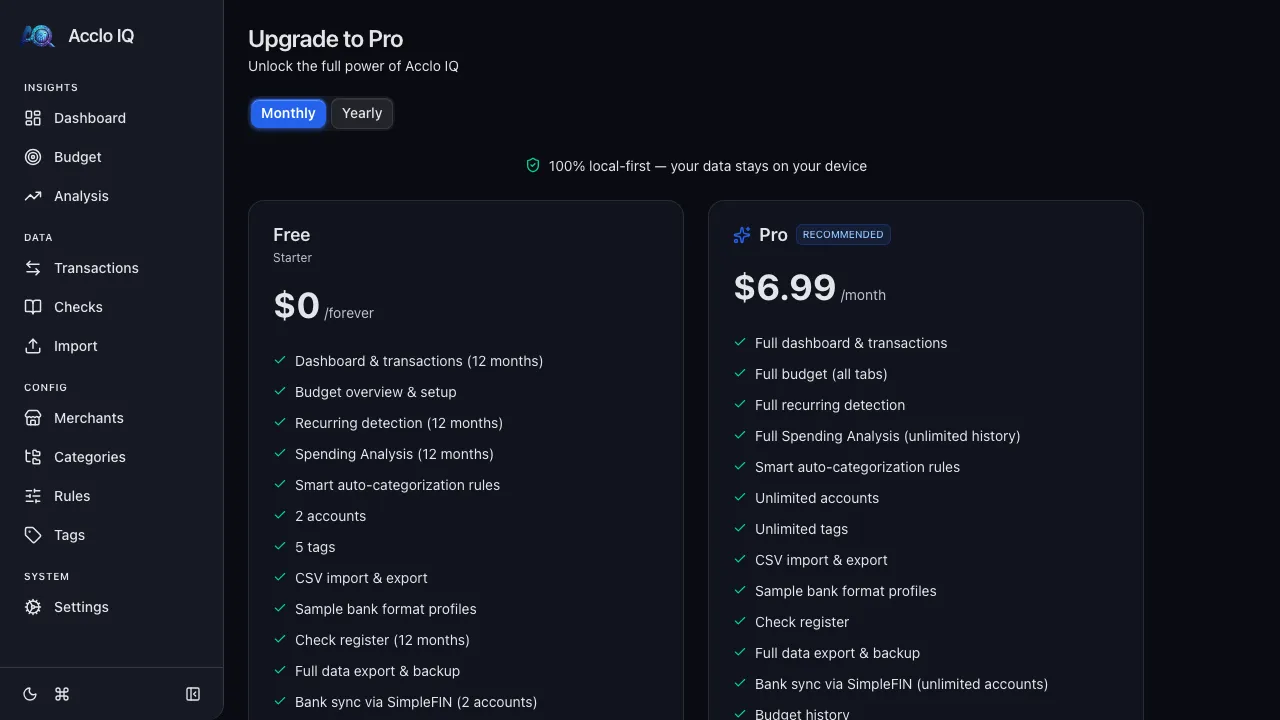1280x720 pixels.
Task: Click the Rules sliders icon
Action: coord(33,496)
